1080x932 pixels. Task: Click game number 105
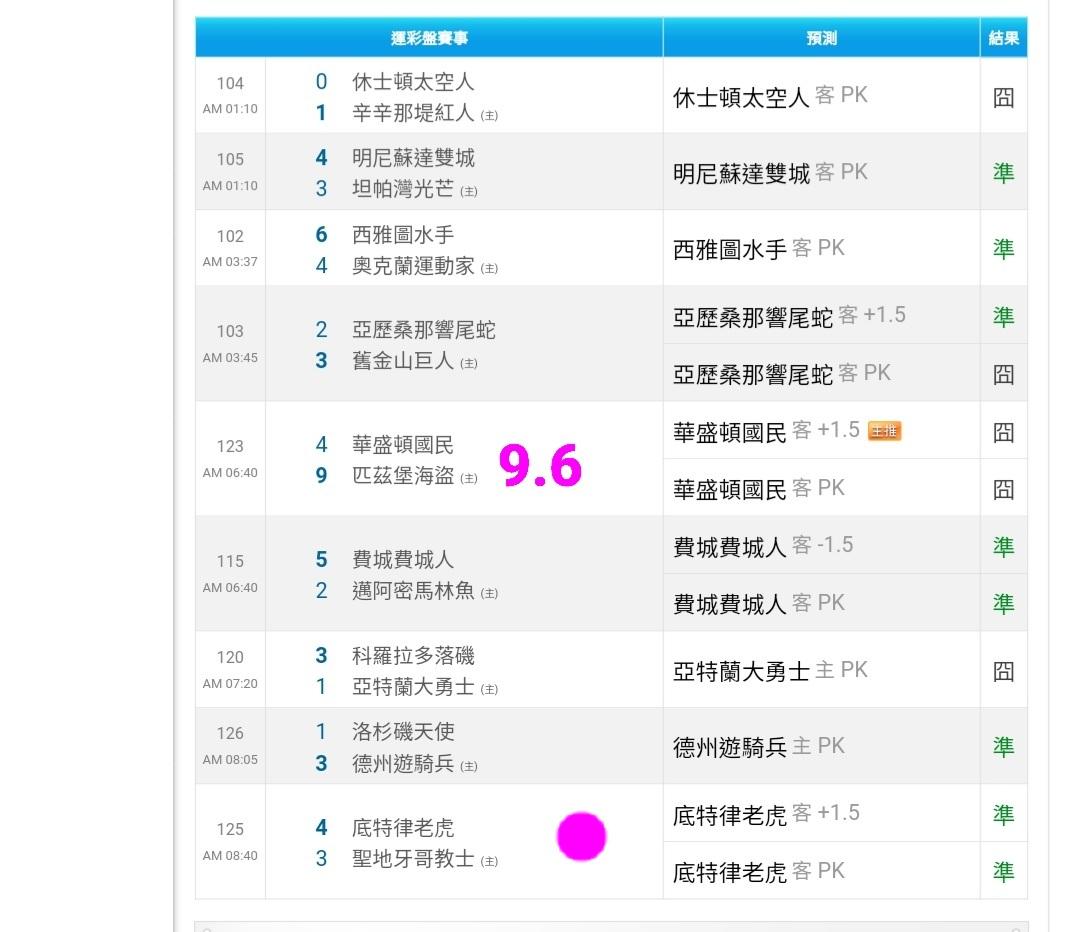(230, 159)
